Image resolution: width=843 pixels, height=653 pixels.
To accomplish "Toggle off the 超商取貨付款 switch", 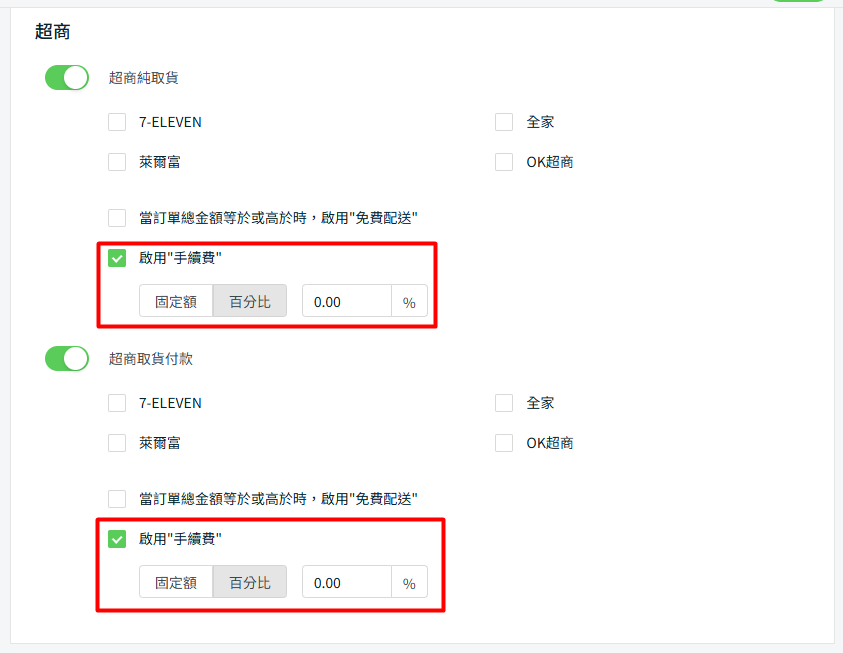I will point(67,358).
